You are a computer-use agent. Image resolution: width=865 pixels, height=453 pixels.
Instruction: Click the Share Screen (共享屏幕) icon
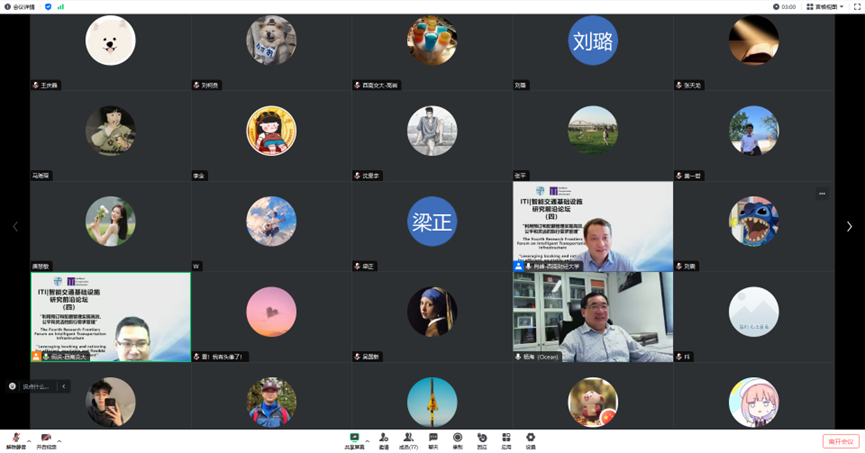point(354,440)
